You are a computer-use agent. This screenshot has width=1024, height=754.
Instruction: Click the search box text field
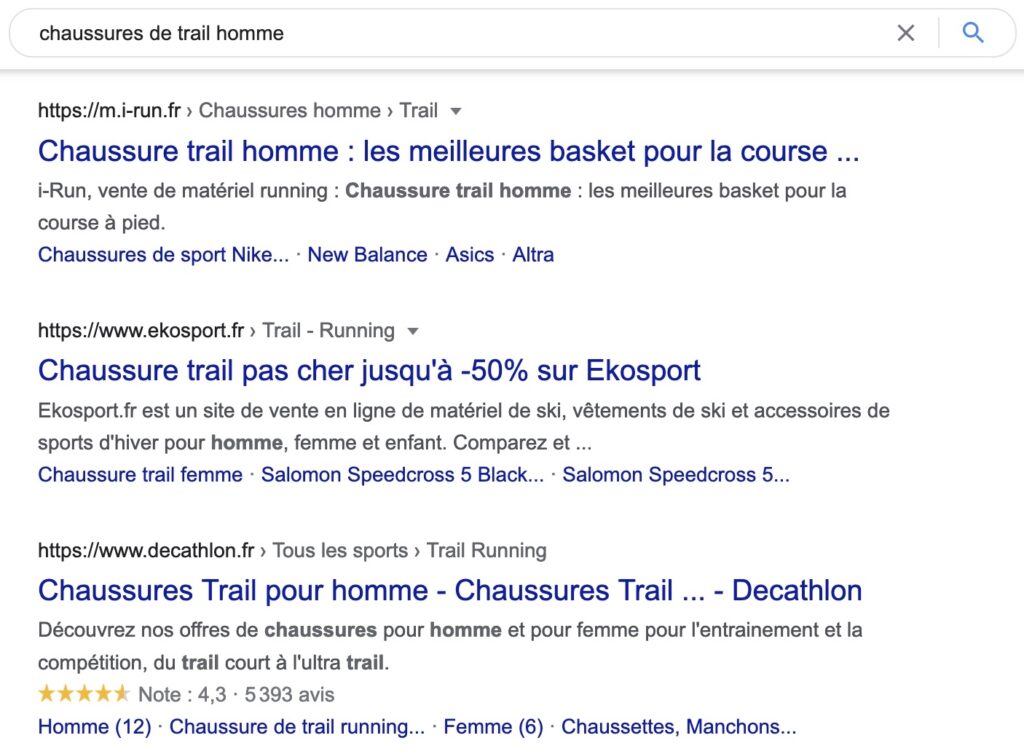(x=450, y=33)
